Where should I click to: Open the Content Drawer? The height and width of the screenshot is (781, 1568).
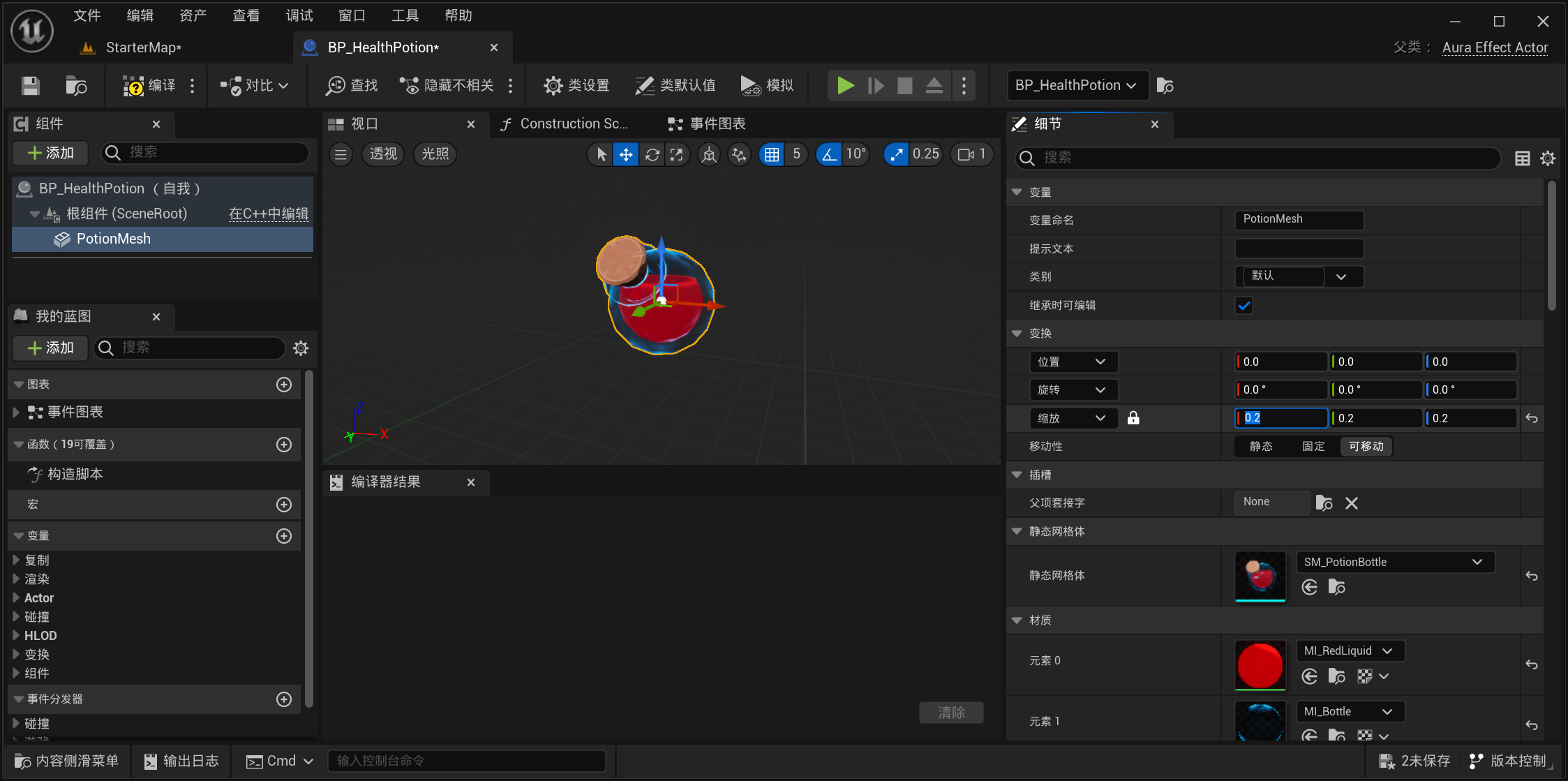(x=66, y=761)
